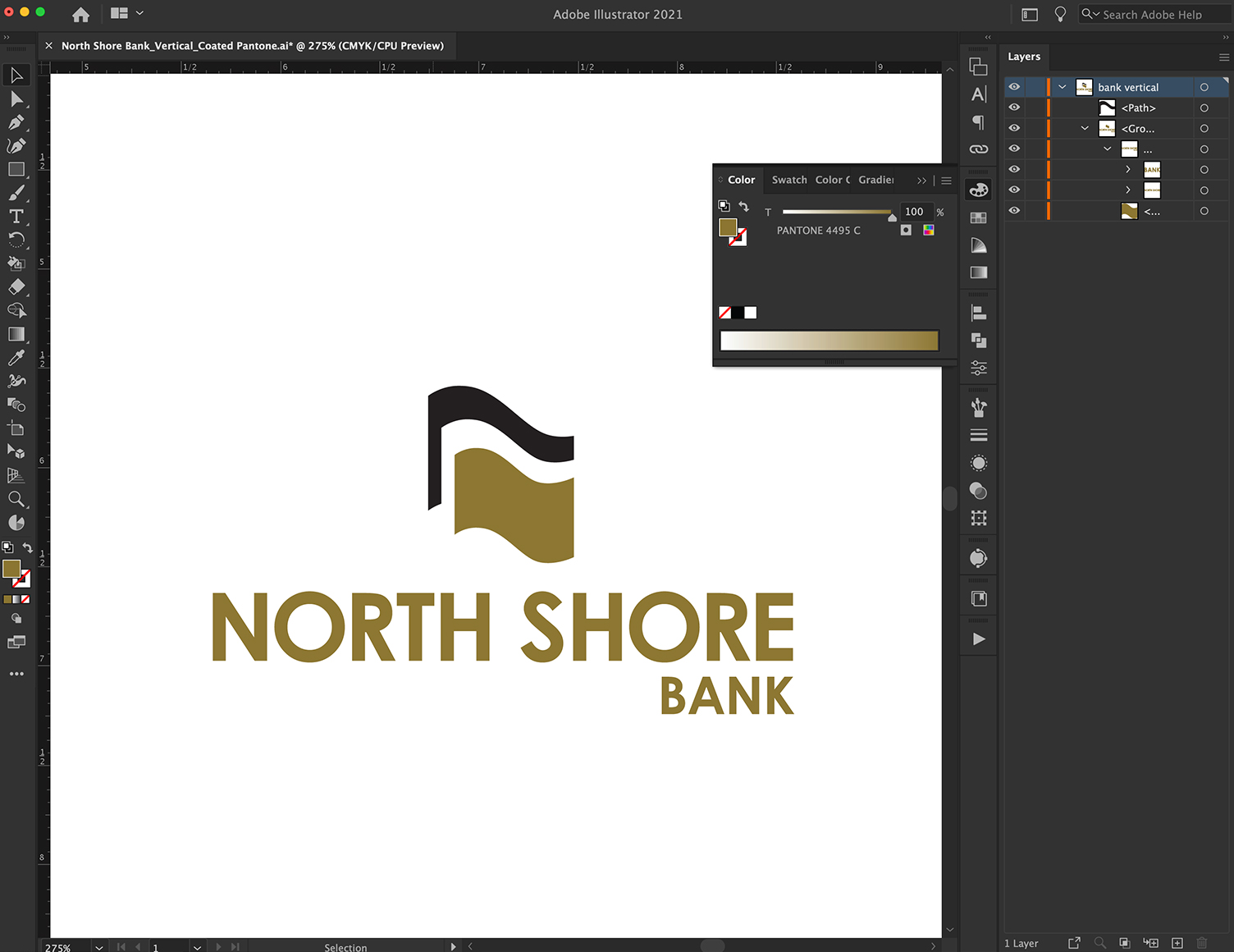Click the Home icon in top bar
Screen dimensions: 1234x952
pos(80,14)
